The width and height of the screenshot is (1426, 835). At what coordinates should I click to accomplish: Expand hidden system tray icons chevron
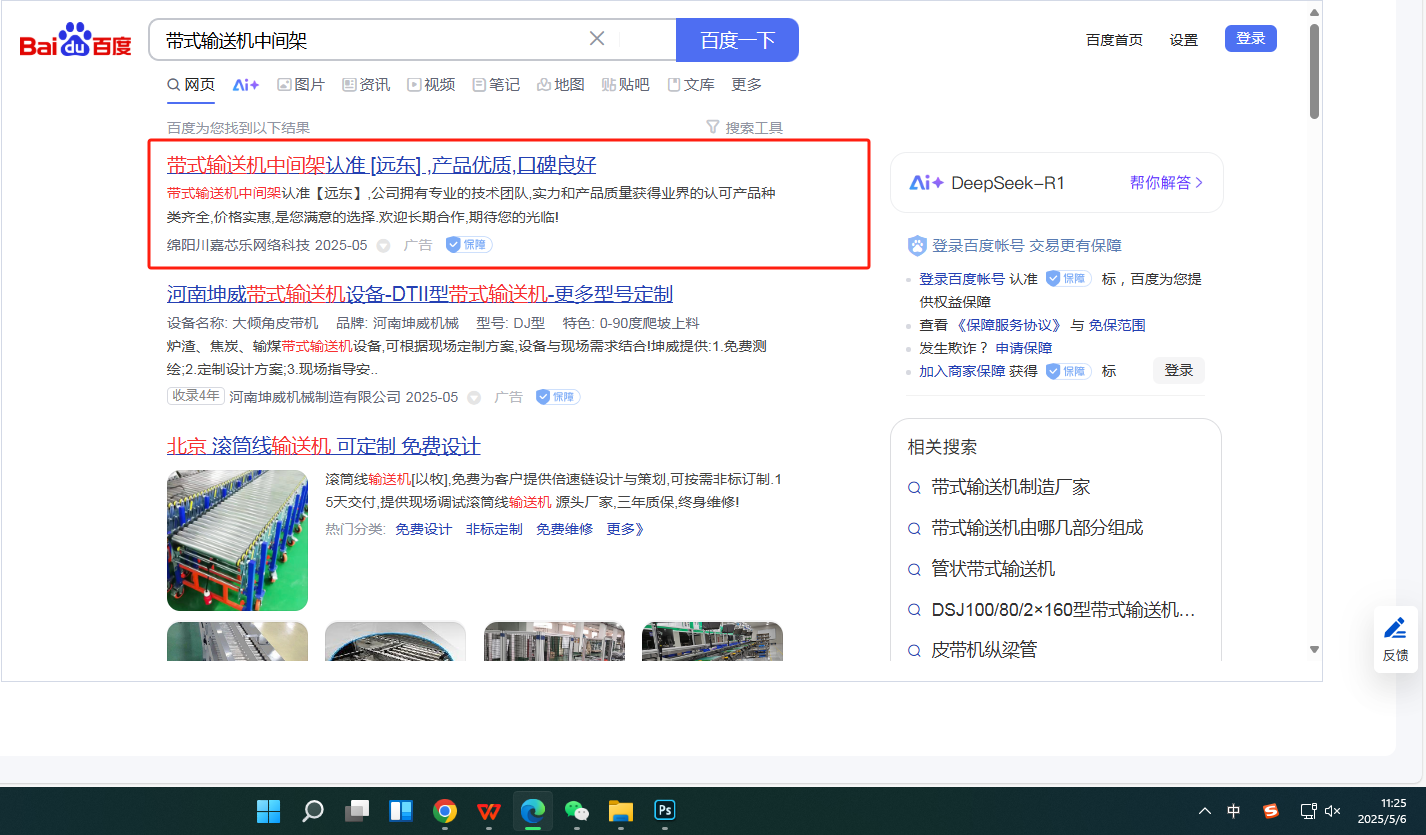coord(1205,810)
